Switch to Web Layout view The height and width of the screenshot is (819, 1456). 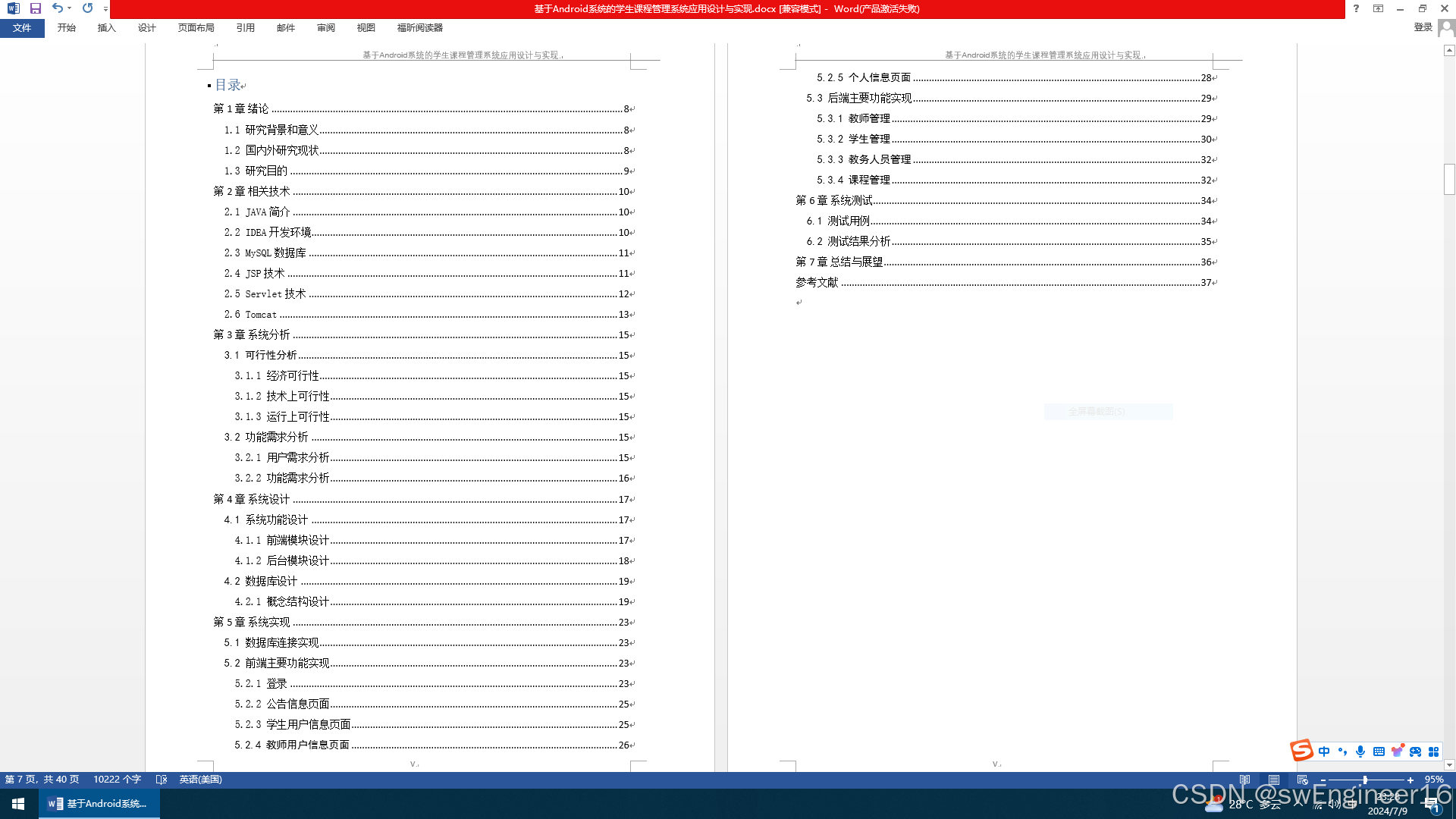coord(1302,780)
